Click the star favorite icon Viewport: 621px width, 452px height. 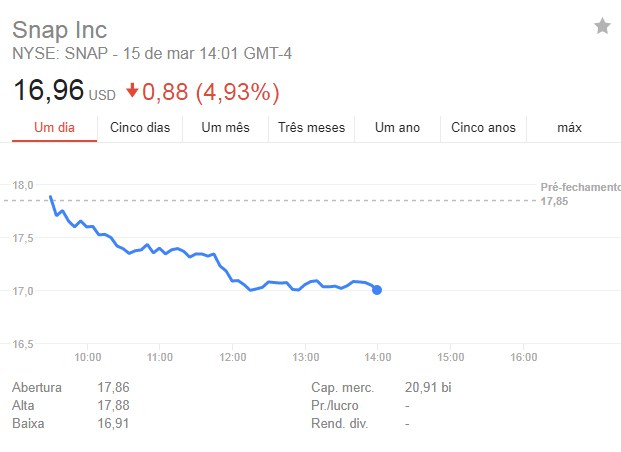(x=602, y=26)
